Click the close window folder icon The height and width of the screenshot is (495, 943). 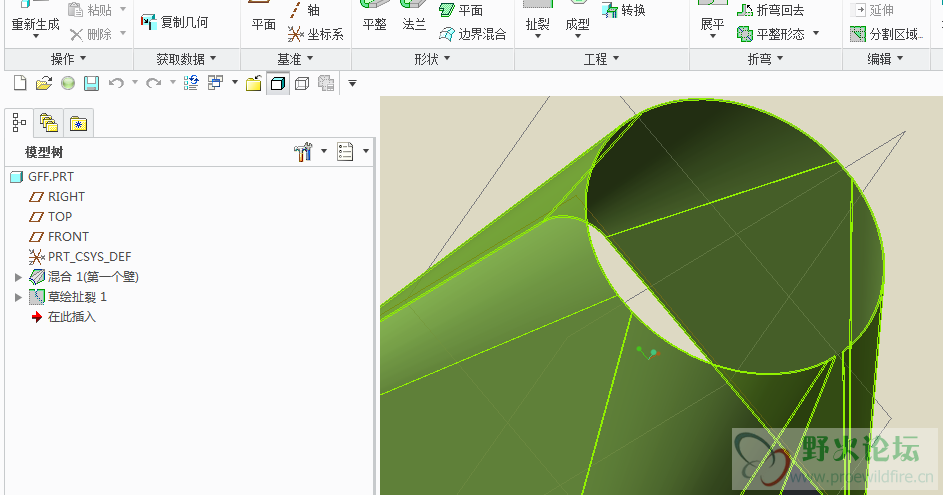(253, 83)
